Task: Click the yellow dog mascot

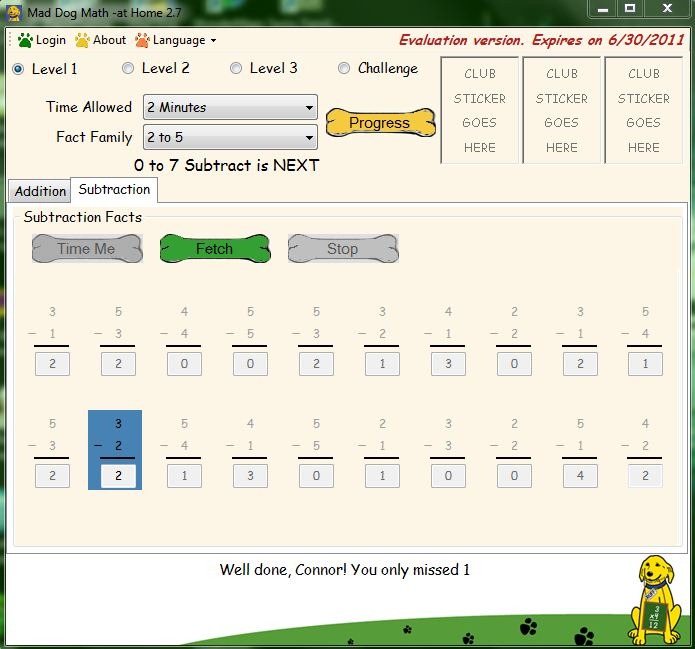Action: [655, 600]
